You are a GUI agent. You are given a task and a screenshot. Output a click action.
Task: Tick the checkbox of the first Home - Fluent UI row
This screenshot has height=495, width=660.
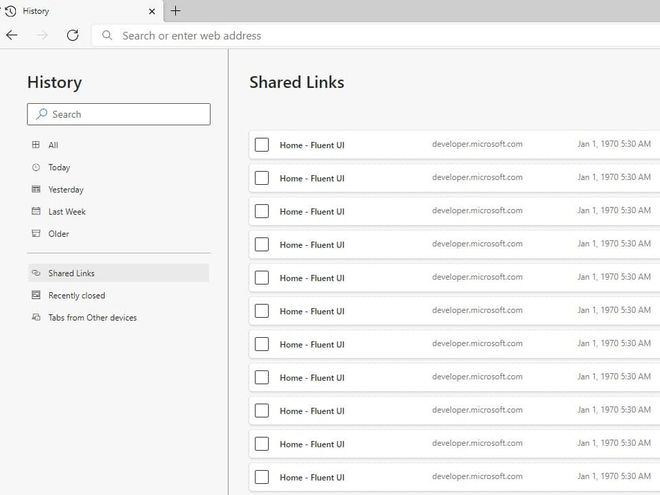tap(262, 144)
